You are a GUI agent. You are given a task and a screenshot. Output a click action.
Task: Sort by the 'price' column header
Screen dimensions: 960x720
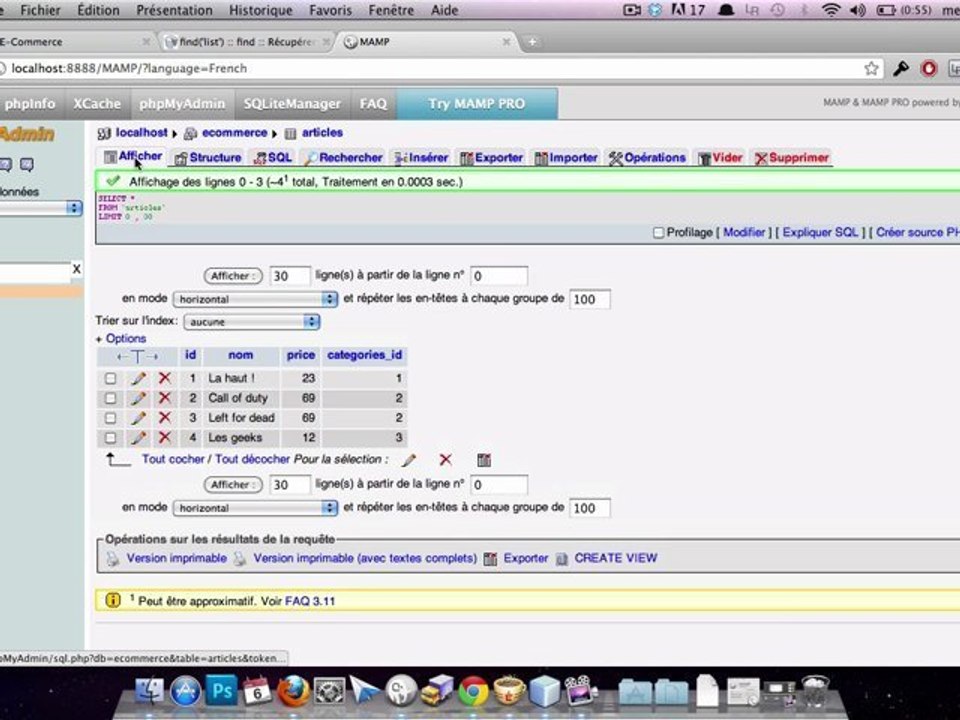[301, 355]
